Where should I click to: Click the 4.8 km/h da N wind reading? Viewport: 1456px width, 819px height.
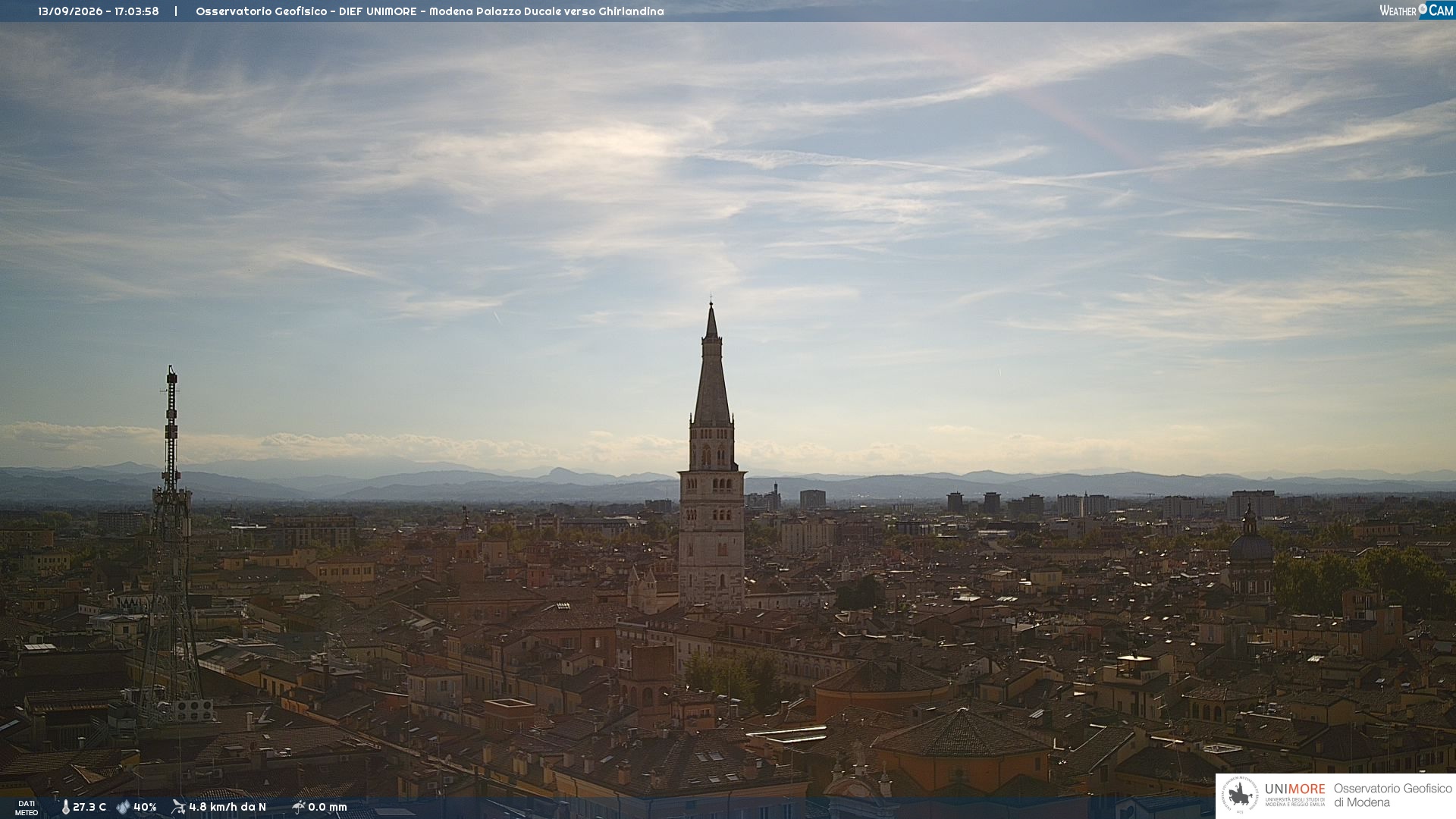click(227, 807)
